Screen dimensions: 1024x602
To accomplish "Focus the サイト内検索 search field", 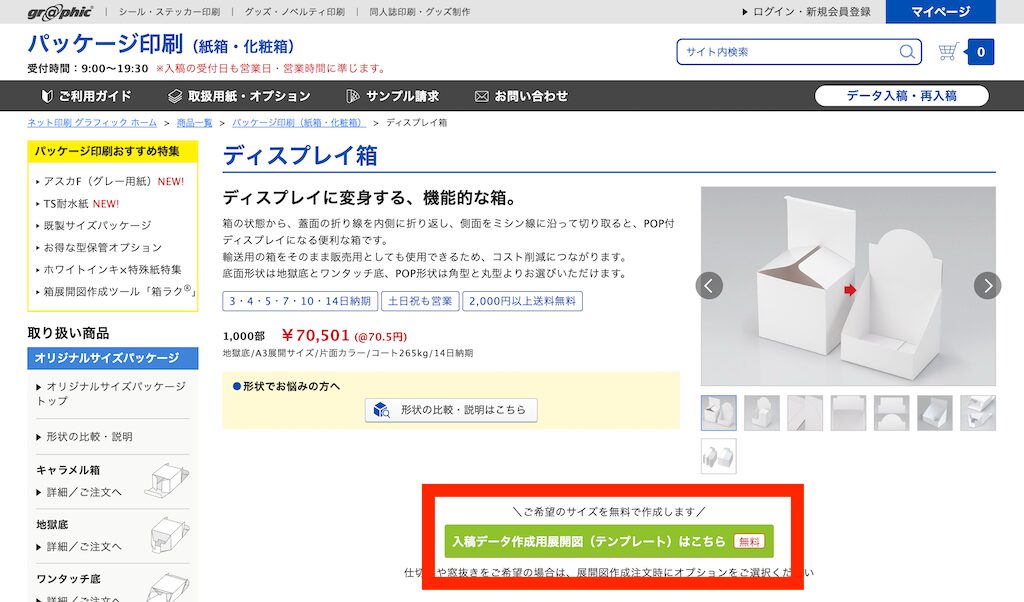I will point(787,52).
